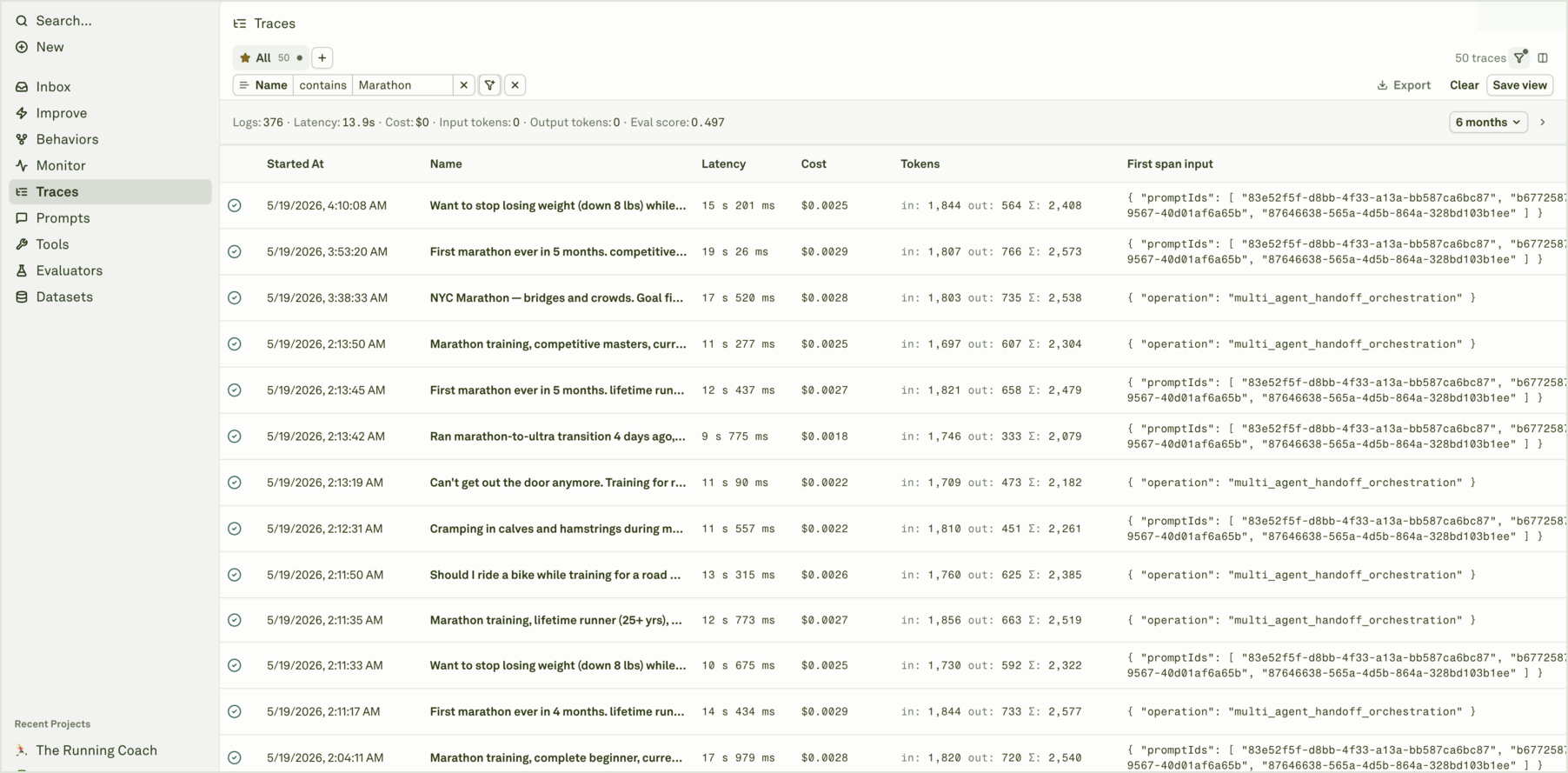Click the Evaluators flask icon
This screenshot has height=773, width=1568.
tap(22, 270)
